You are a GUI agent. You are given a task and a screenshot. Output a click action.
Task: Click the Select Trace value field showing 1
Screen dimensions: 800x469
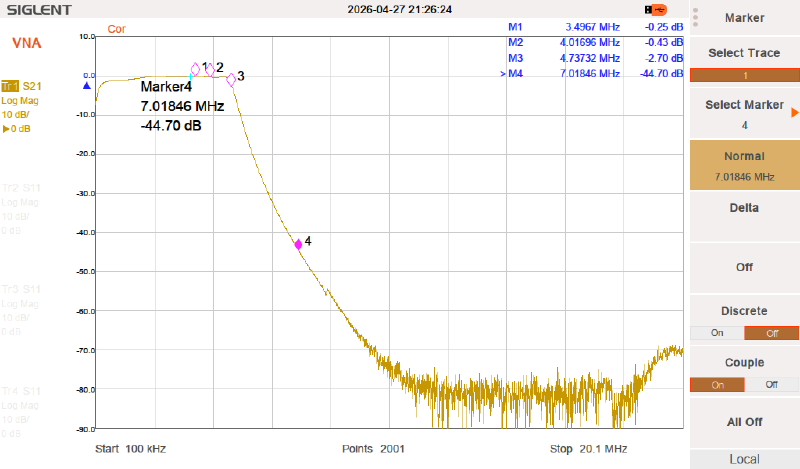pyautogui.click(x=744, y=76)
